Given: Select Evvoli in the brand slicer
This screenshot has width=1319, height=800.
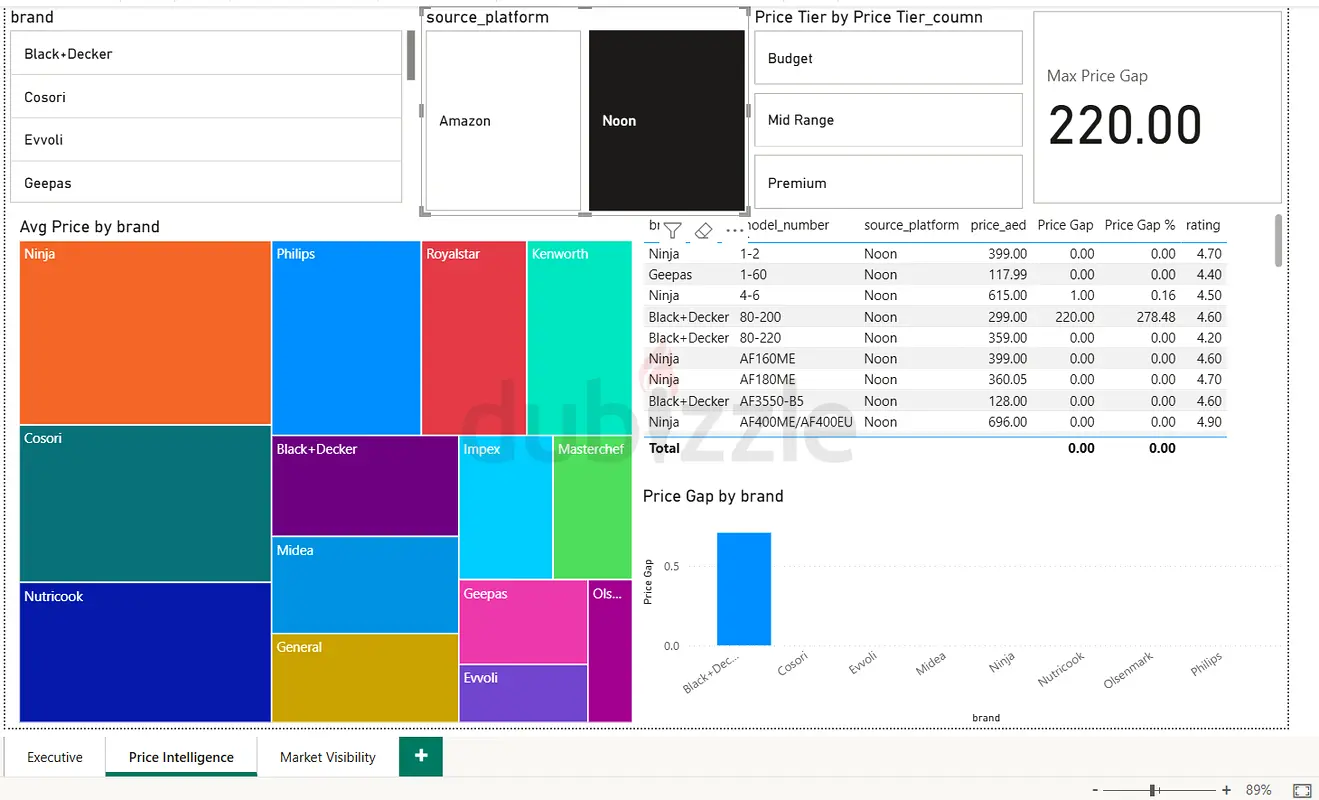Looking at the screenshot, I should pyautogui.click(x=206, y=140).
